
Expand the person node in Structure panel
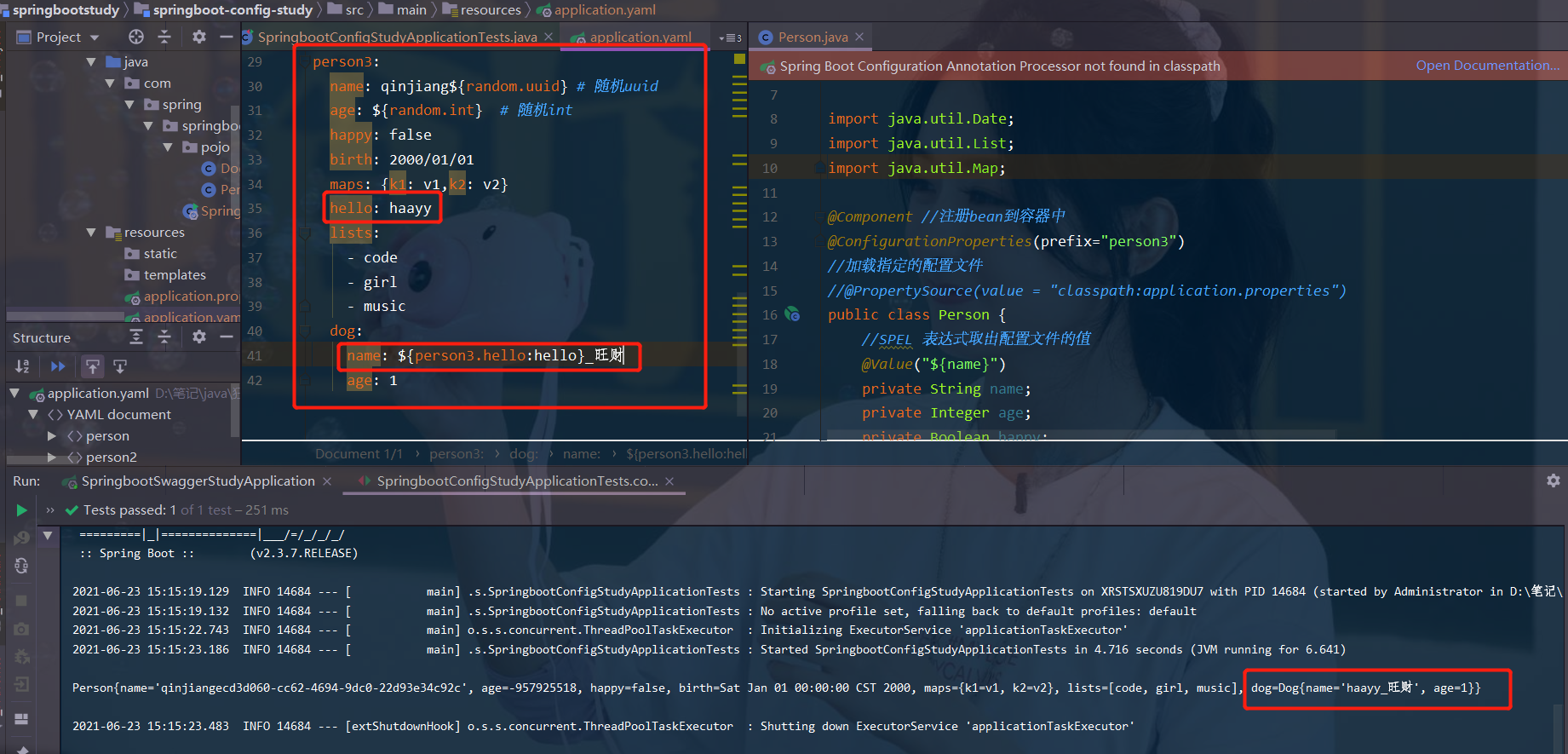coord(52,435)
